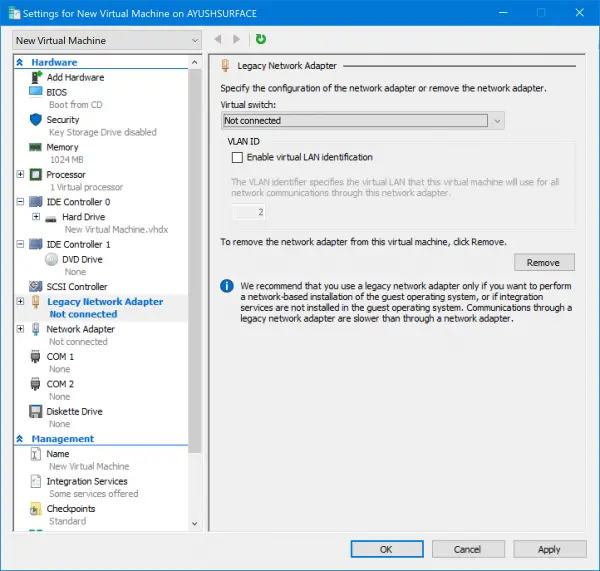600x571 pixels.
Task: Click '1 Virtual processor' text
Action: [86, 187]
